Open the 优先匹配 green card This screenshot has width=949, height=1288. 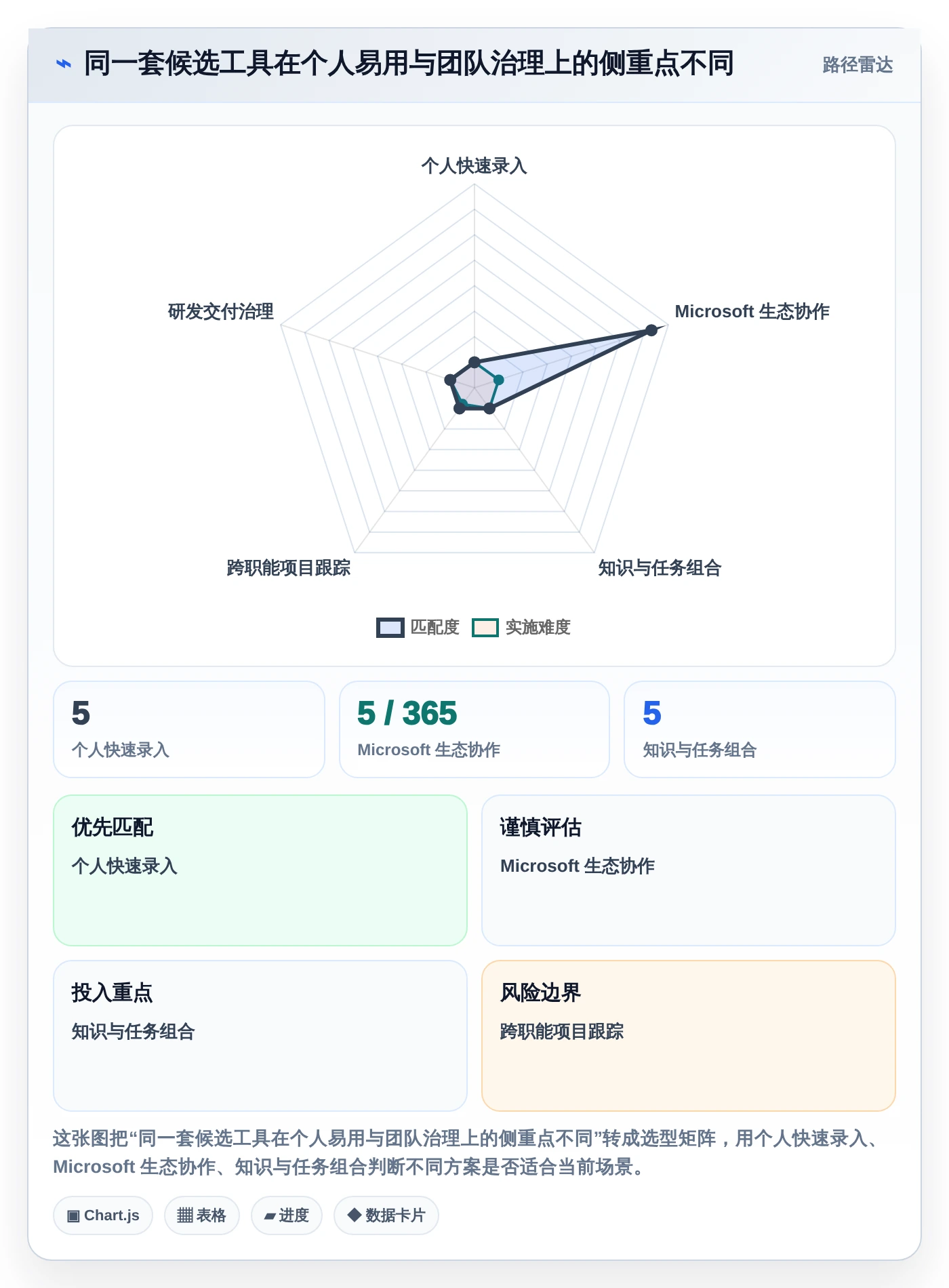260,870
